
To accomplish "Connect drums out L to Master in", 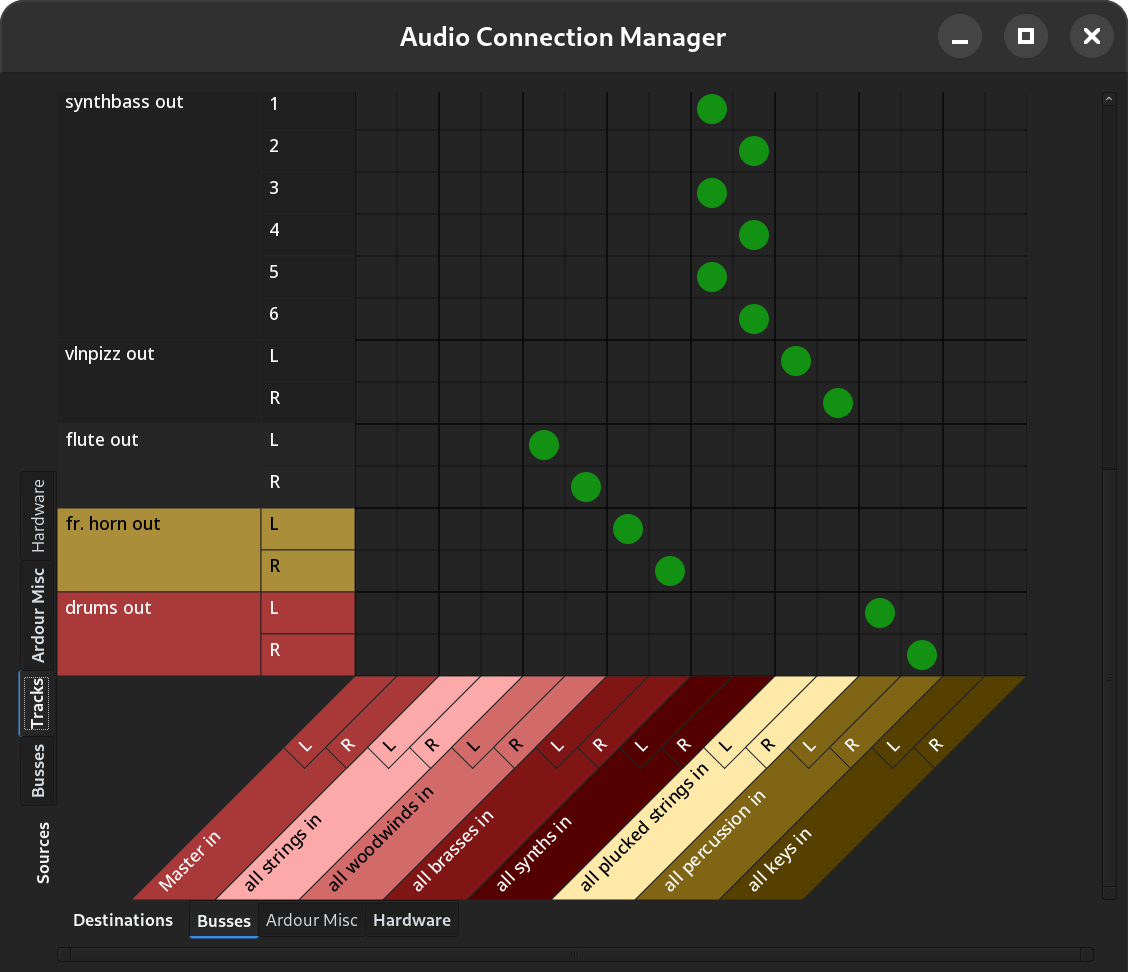I will pos(376,613).
